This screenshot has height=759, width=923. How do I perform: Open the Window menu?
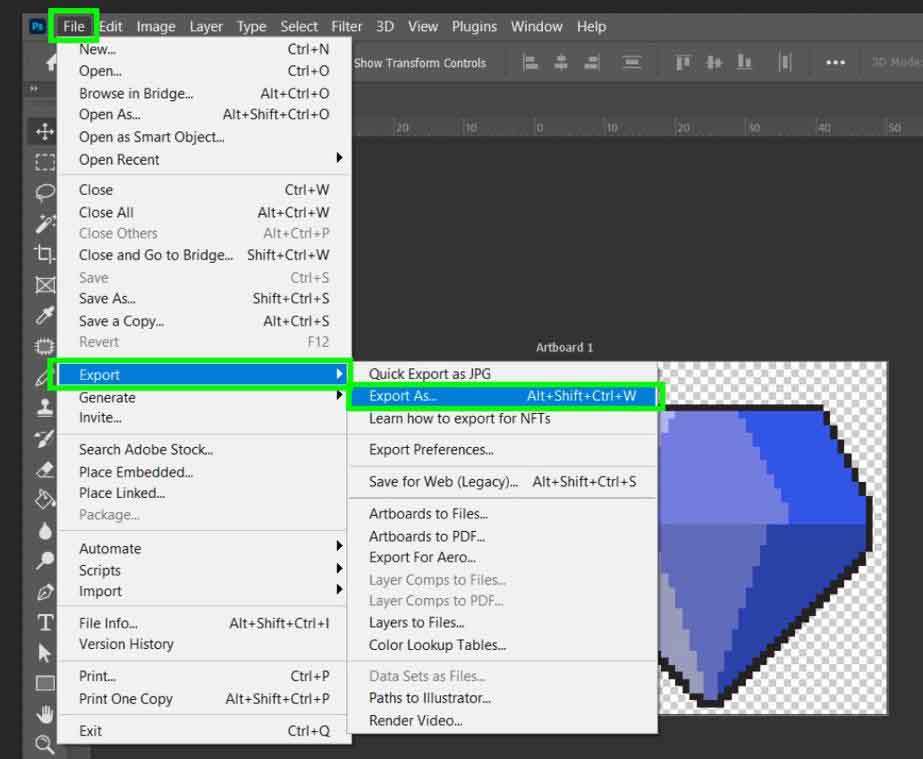click(536, 26)
